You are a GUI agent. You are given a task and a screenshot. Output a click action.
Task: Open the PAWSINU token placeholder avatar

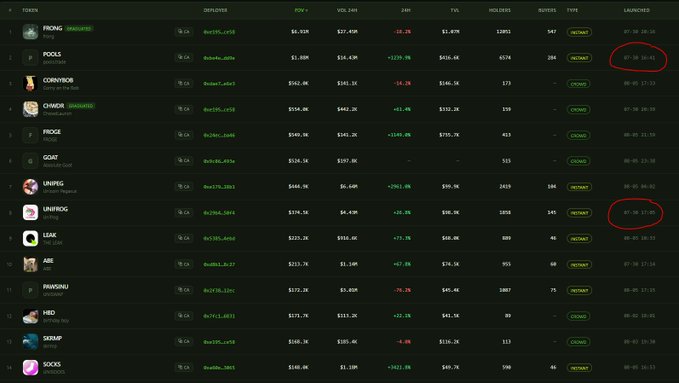click(x=30, y=290)
